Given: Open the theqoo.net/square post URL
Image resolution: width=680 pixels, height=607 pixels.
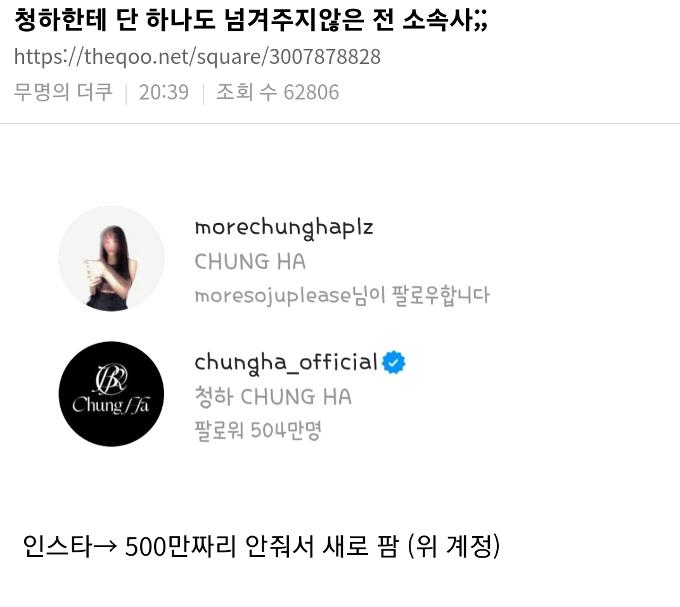Looking at the screenshot, I should [x=197, y=57].
